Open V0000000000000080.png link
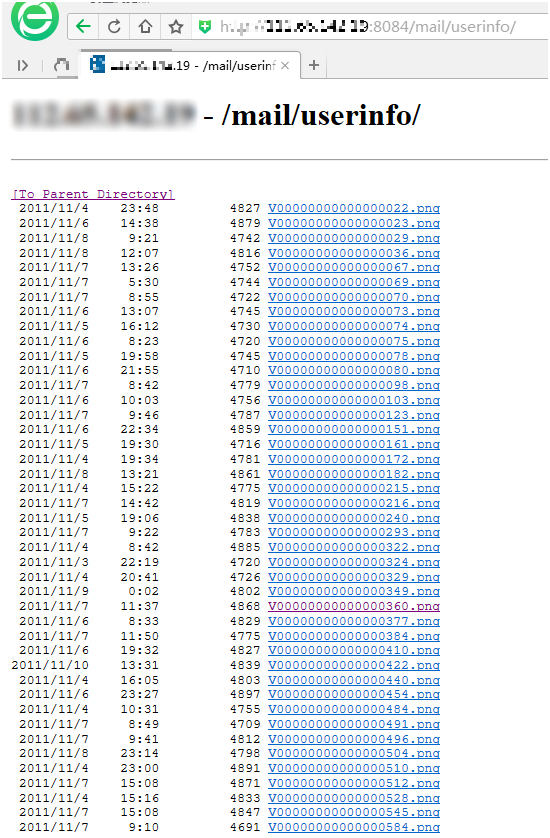The image size is (550, 838). (354, 370)
